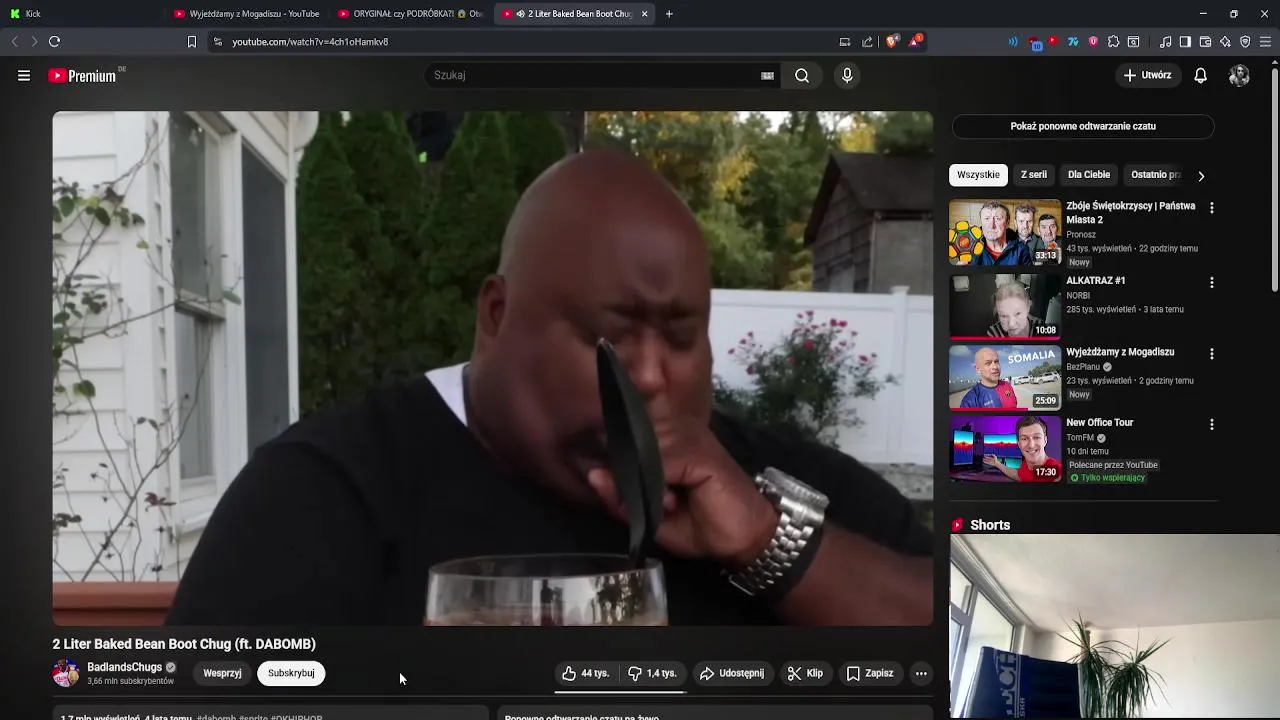The height and width of the screenshot is (720, 1280).
Task: Click the video player to pause
Action: [x=493, y=368]
